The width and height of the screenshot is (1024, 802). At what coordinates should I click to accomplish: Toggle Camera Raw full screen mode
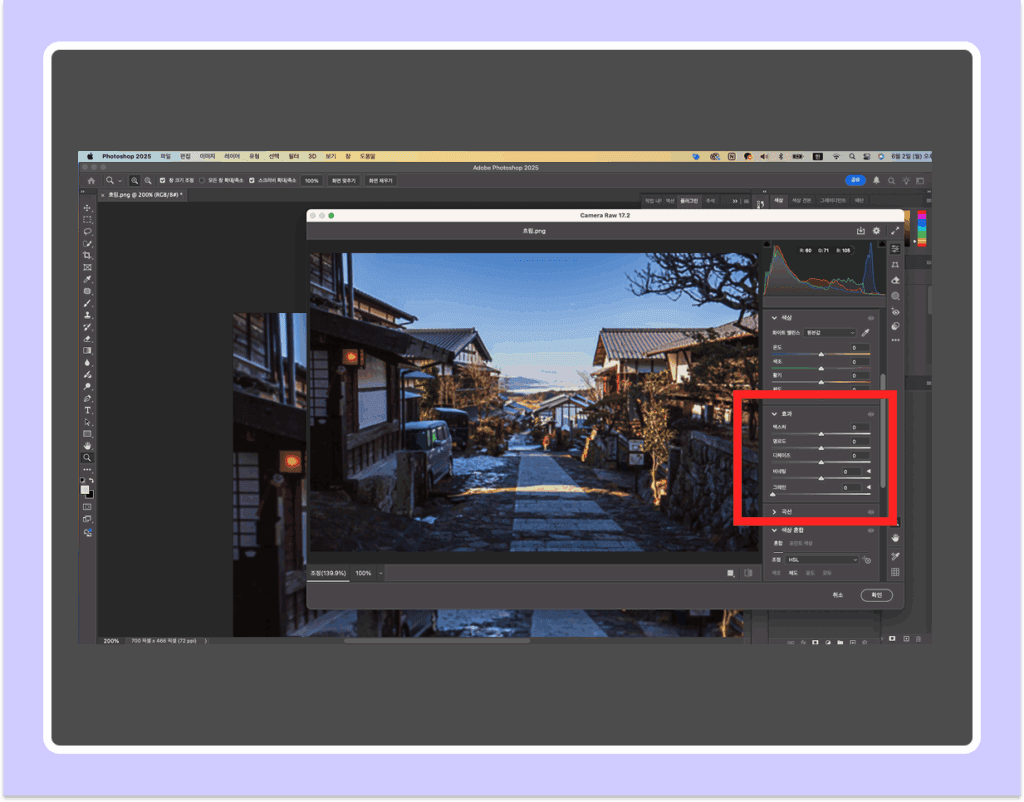click(x=895, y=231)
